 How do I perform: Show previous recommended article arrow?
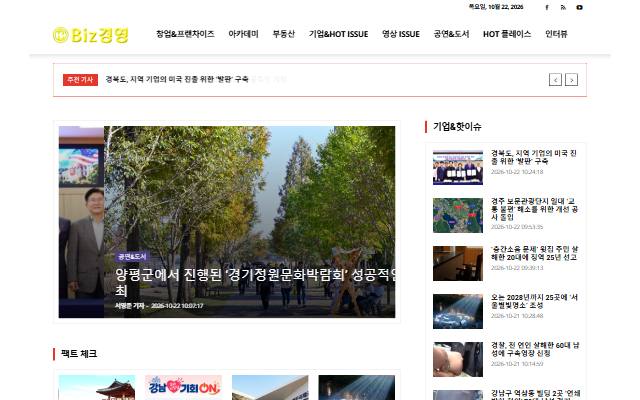tap(555, 80)
